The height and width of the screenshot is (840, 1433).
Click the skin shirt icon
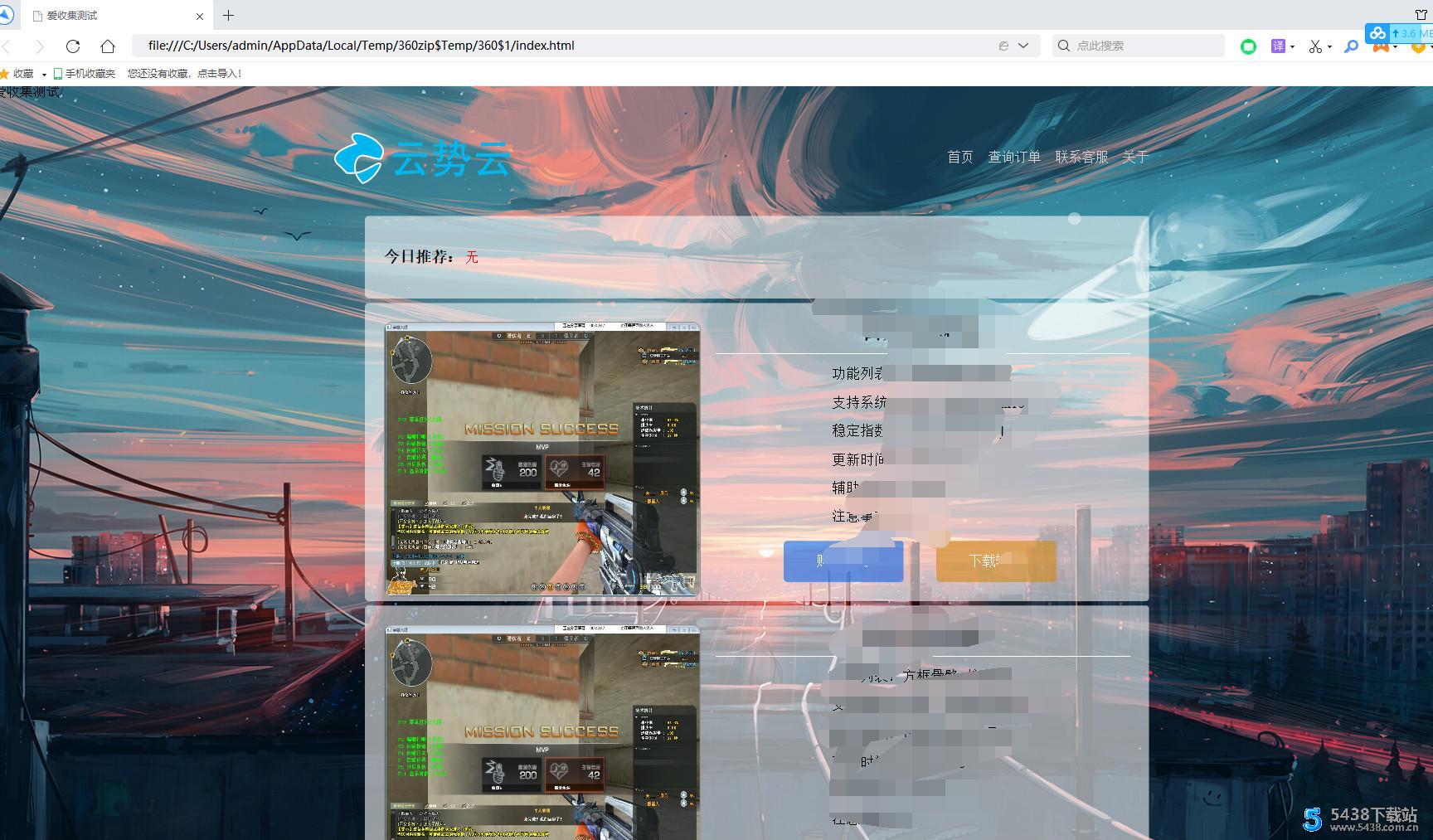pyautogui.click(x=1421, y=14)
